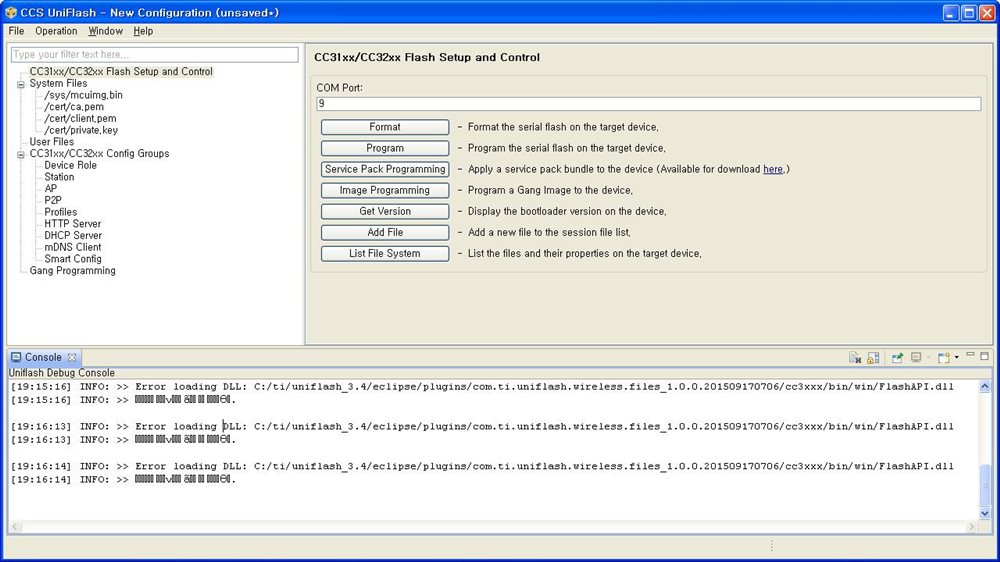Select CC31xx/CC32xx Config Groups tree item
Screen dimensions: 1000x562
(x=99, y=153)
